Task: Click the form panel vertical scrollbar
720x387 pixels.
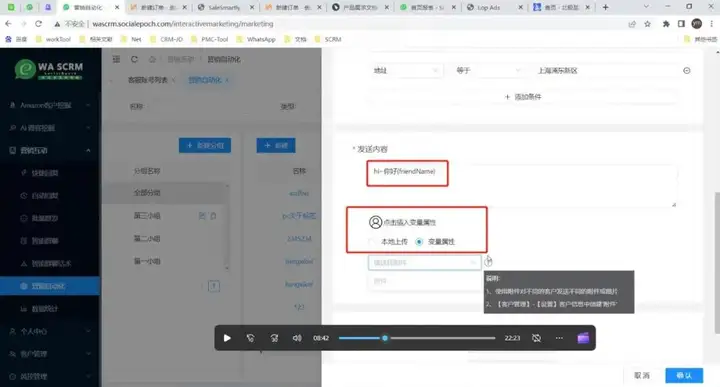Action: (717, 262)
